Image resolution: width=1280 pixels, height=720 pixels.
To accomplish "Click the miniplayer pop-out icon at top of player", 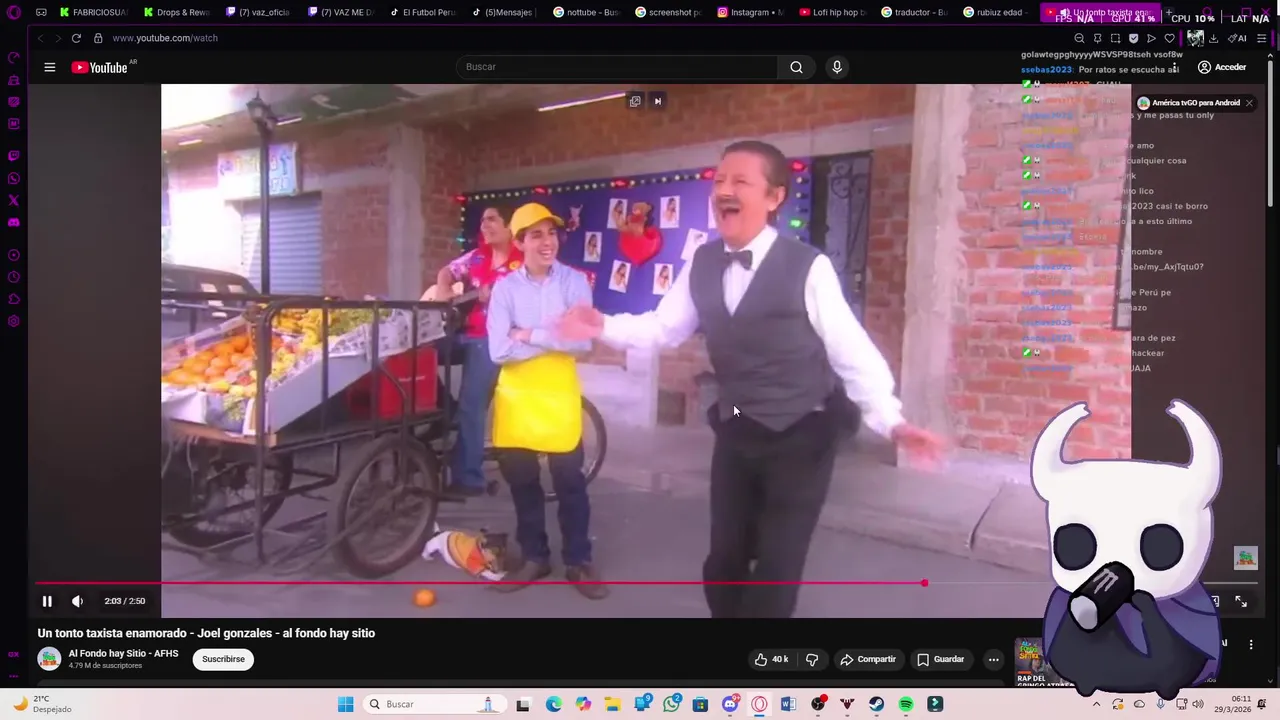I will (635, 101).
